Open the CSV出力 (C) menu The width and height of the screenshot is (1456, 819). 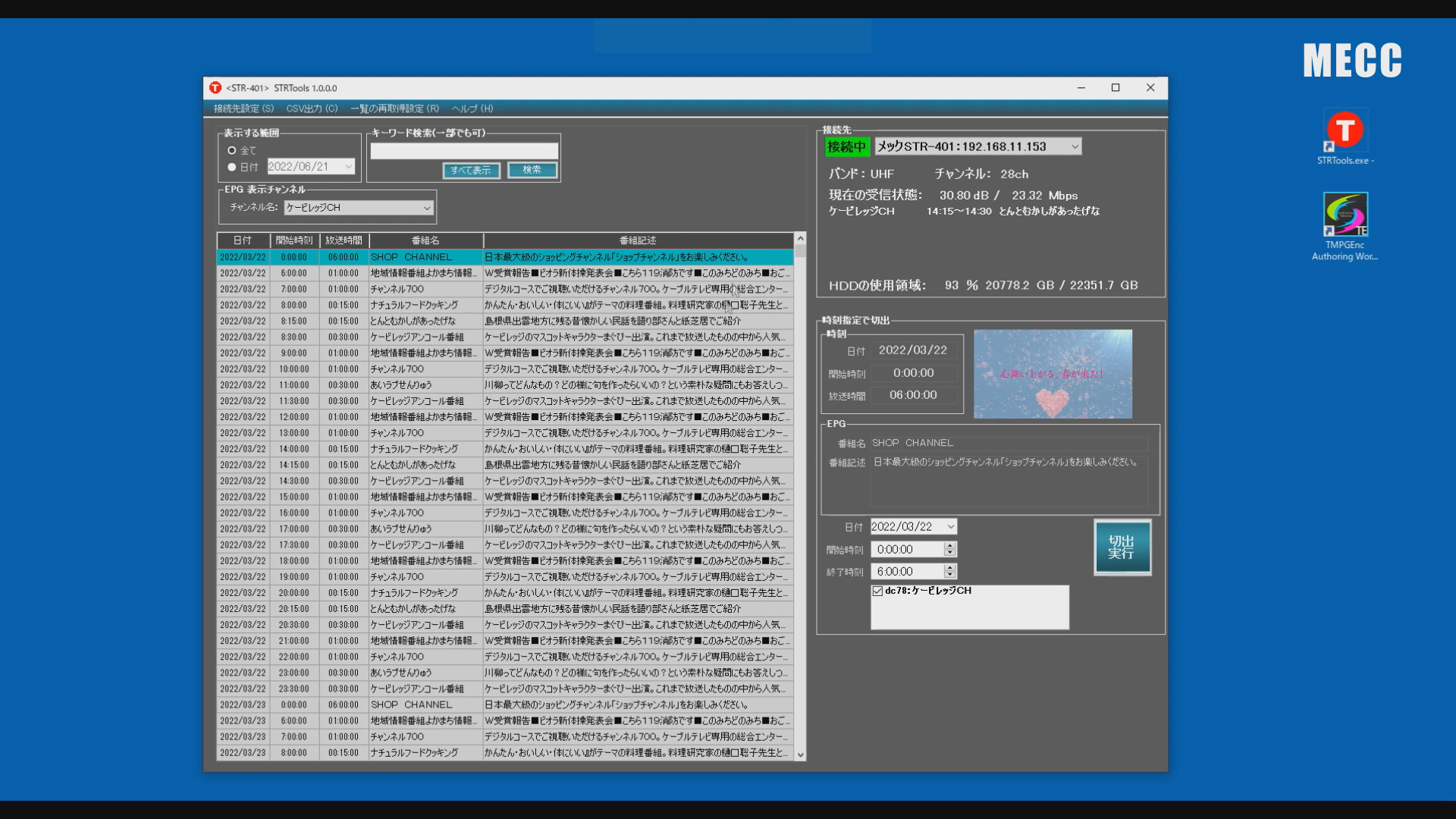(x=312, y=108)
